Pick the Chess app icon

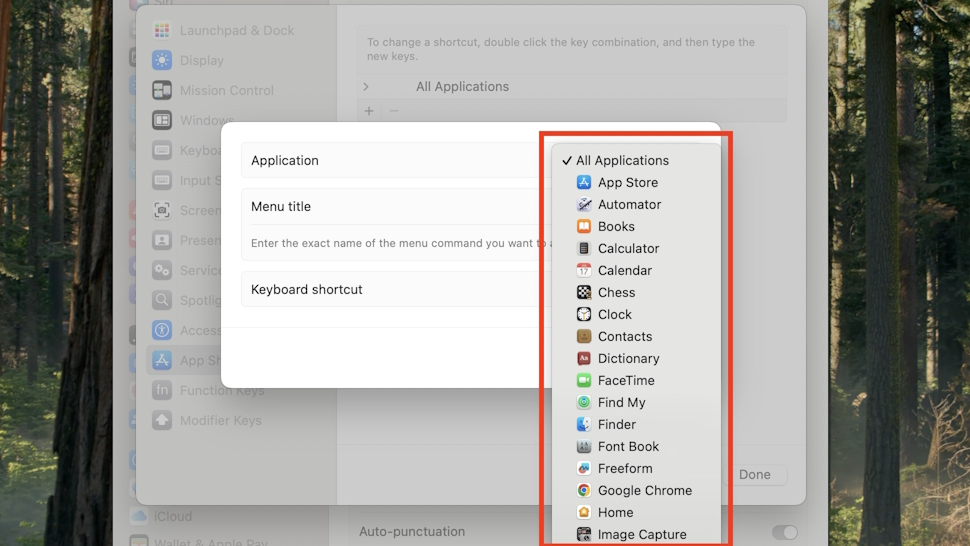pyautogui.click(x=583, y=292)
